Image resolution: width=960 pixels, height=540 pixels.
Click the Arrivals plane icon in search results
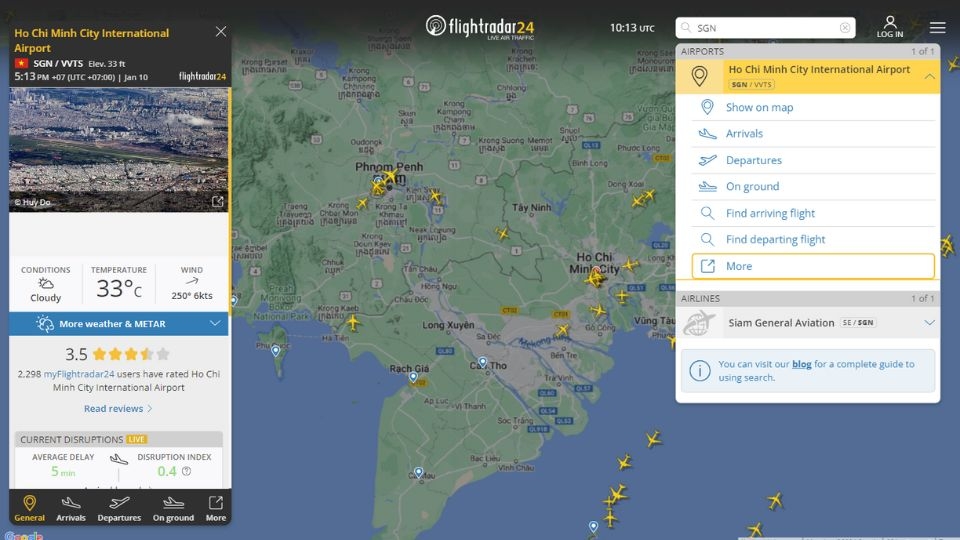pos(707,133)
